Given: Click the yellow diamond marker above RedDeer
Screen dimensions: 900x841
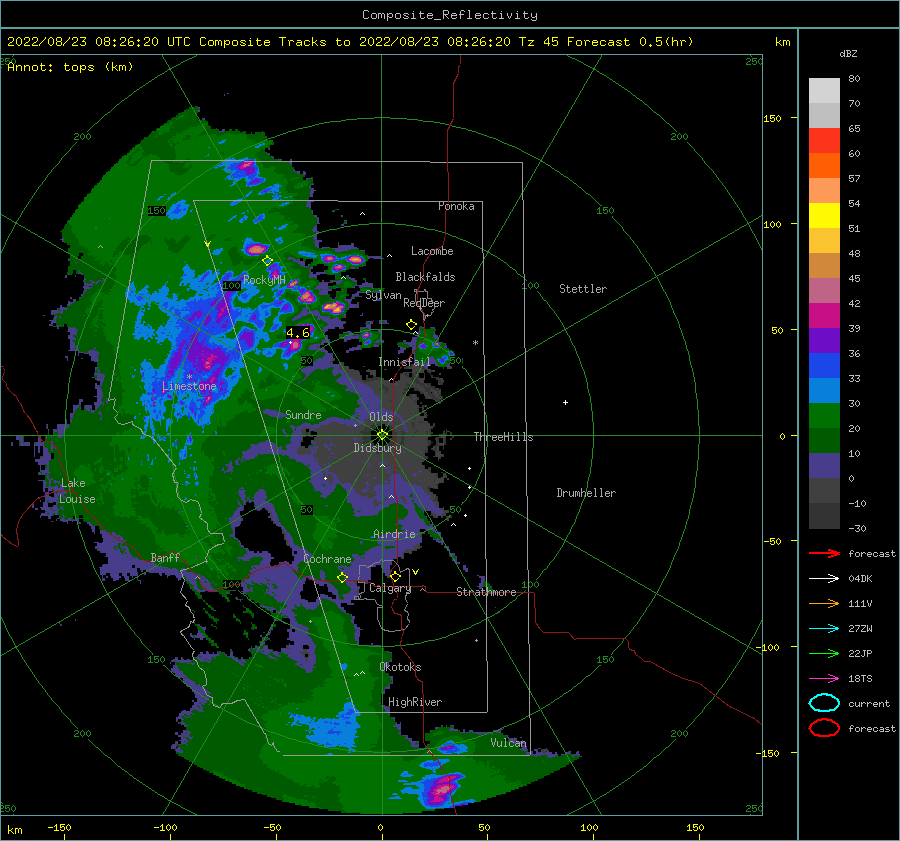Looking at the screenshot, I should pos(411,325).
